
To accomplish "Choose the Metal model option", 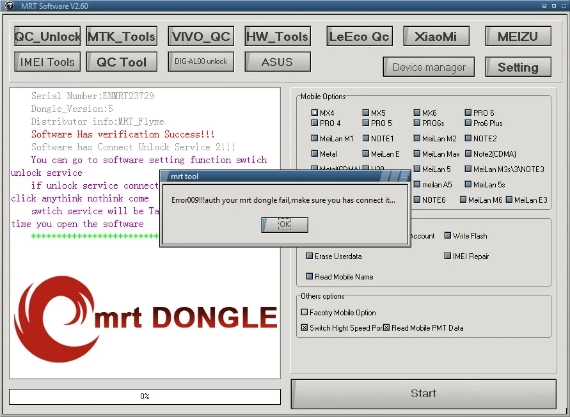I will [x=314, y=154].
